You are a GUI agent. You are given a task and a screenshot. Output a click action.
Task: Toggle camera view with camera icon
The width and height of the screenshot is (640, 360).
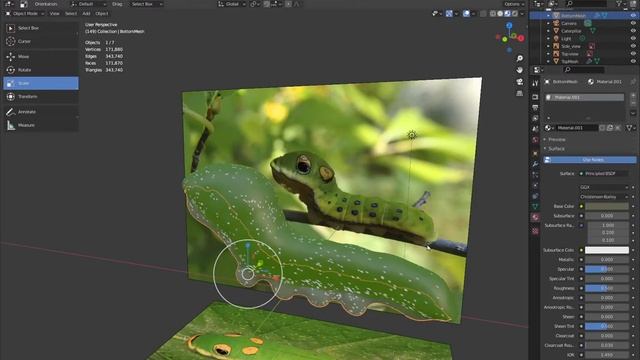(520, 82)
